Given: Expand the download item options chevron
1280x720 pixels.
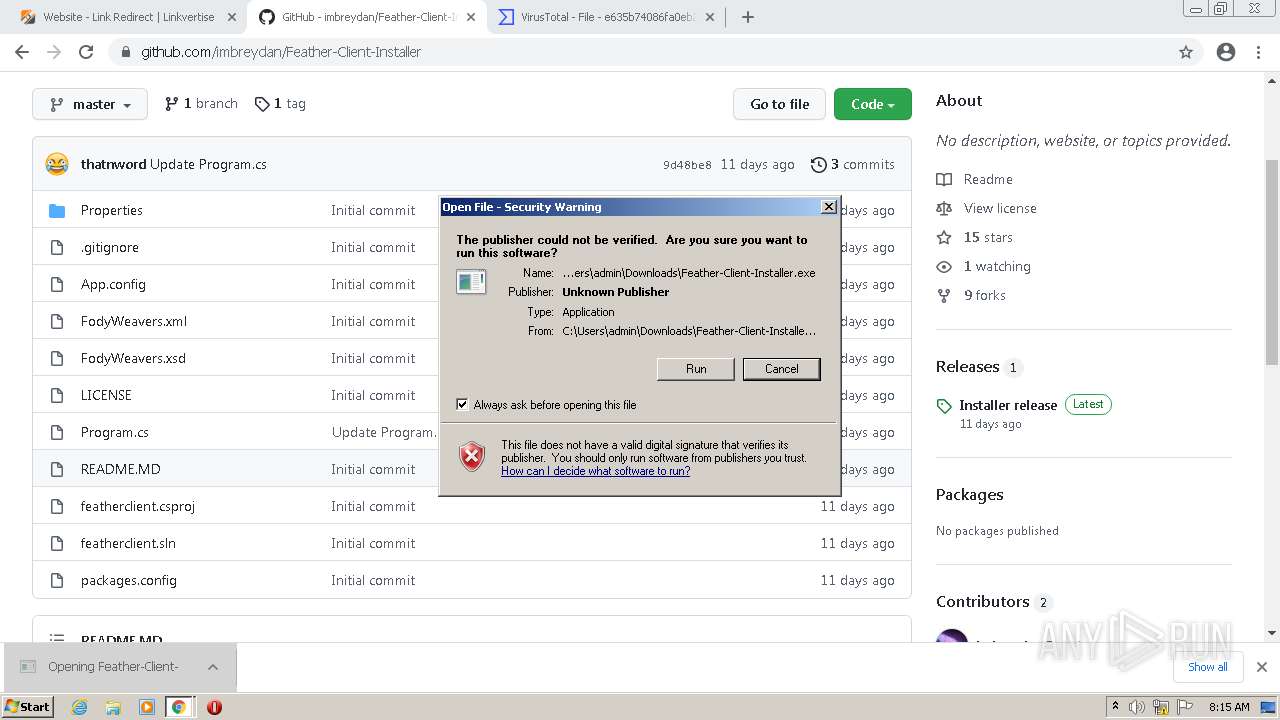Looking at the screenshot, I should click(x=212, y=667).
